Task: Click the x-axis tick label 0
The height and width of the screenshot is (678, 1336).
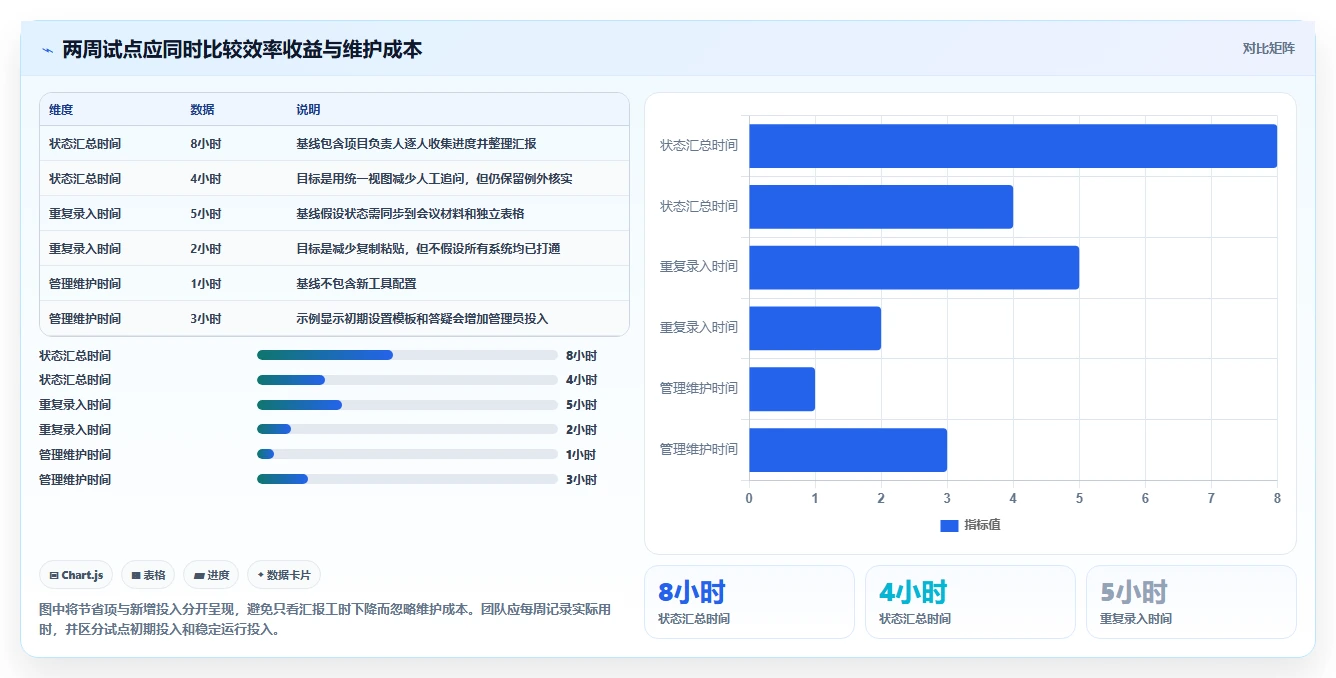Action: click(749, 498)
